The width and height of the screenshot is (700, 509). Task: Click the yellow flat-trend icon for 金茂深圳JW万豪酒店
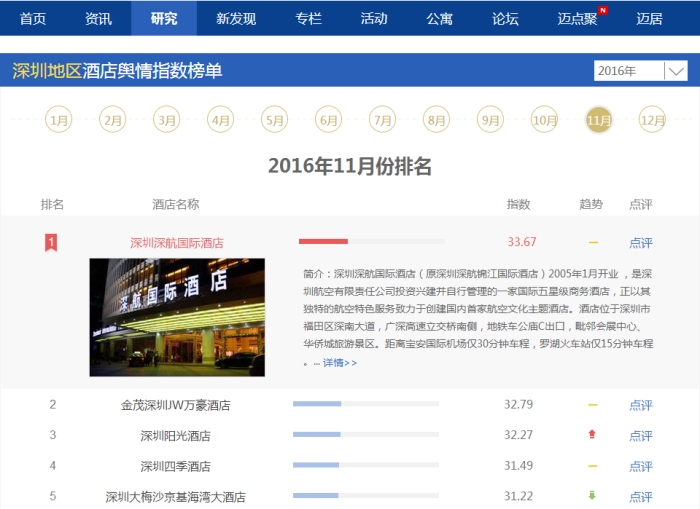pyautogui.click(x=592, y=405)
